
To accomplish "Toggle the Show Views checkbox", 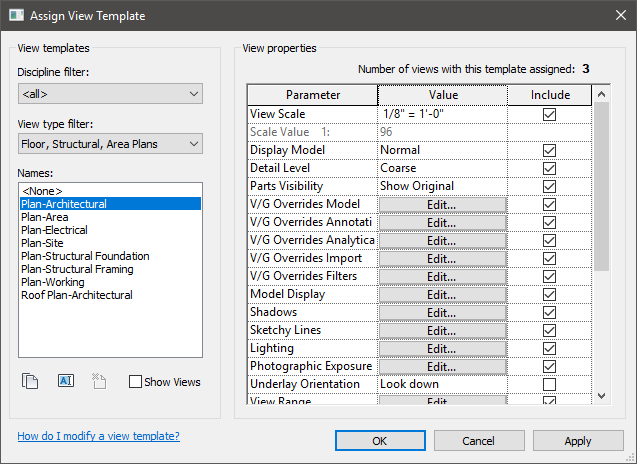I will (135, 382).
